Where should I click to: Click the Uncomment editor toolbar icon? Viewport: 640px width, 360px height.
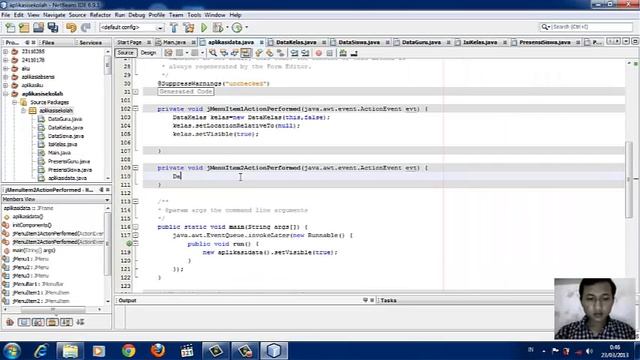[354, 53]
